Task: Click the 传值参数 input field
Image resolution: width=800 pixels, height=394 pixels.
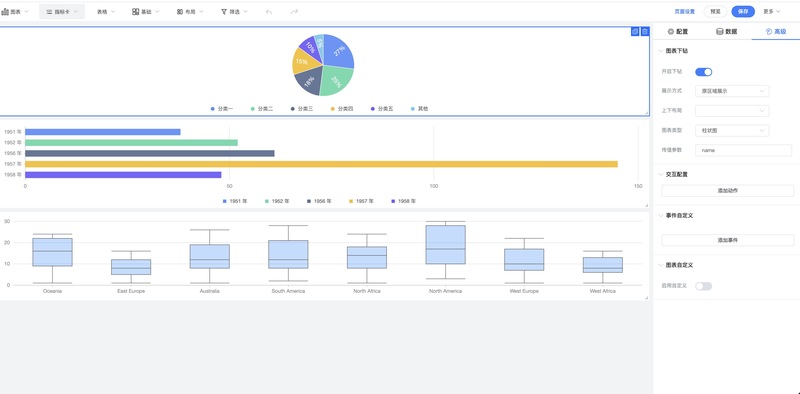Action: (743, 151)
